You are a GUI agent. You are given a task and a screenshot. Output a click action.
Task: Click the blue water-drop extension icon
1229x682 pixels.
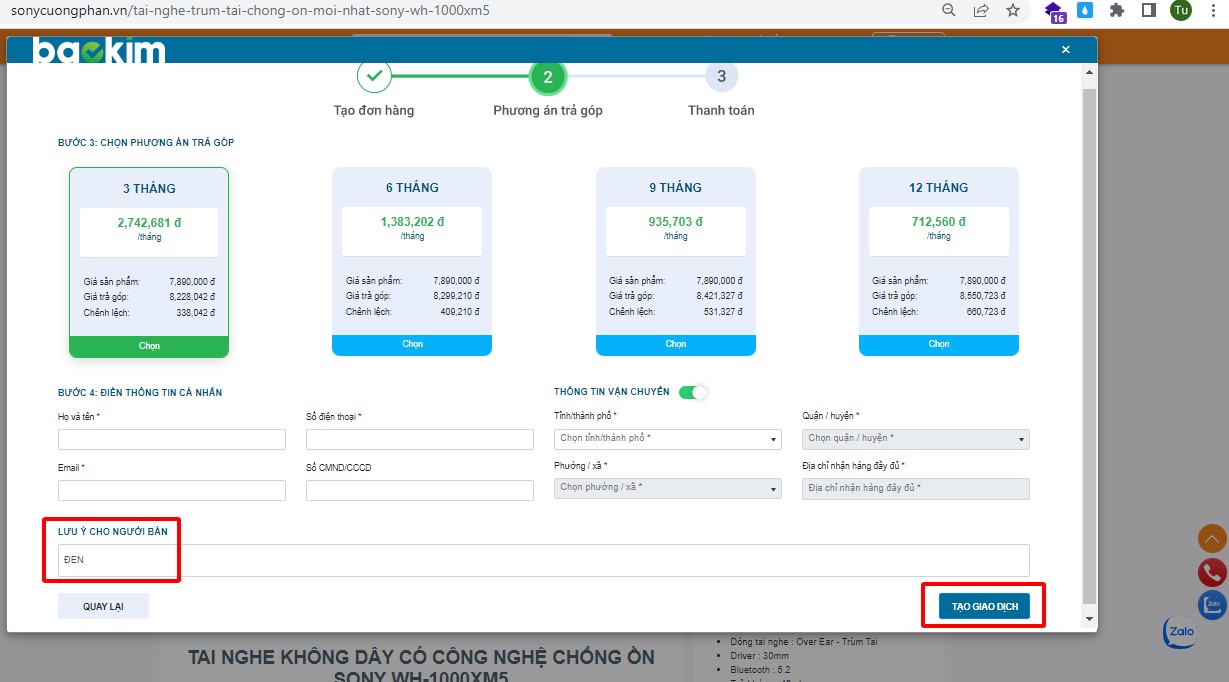[1086, 11]
